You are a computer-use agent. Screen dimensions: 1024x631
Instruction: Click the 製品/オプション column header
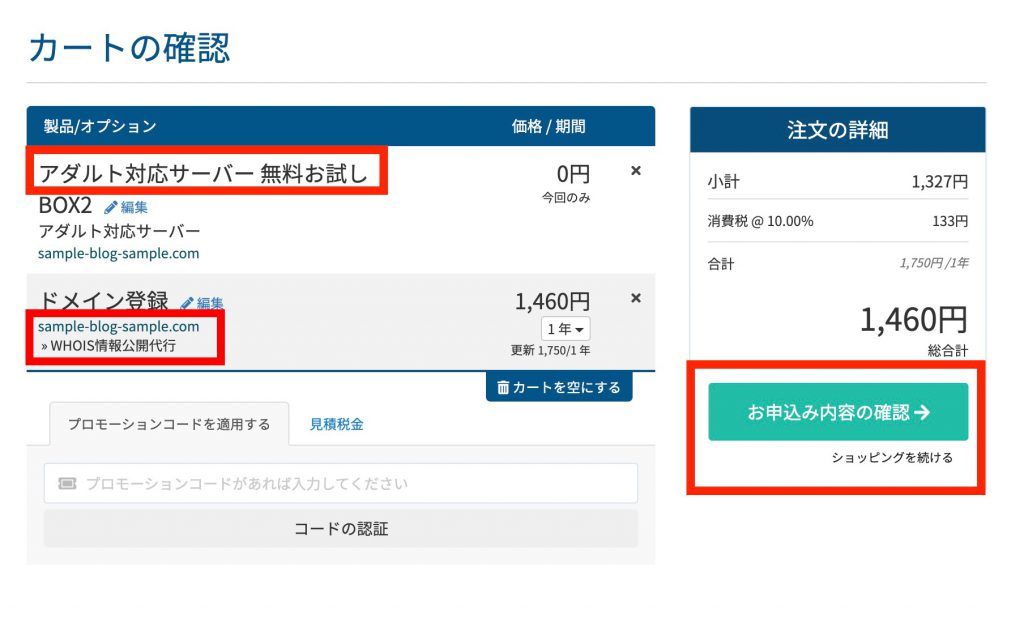coord(100,126)
